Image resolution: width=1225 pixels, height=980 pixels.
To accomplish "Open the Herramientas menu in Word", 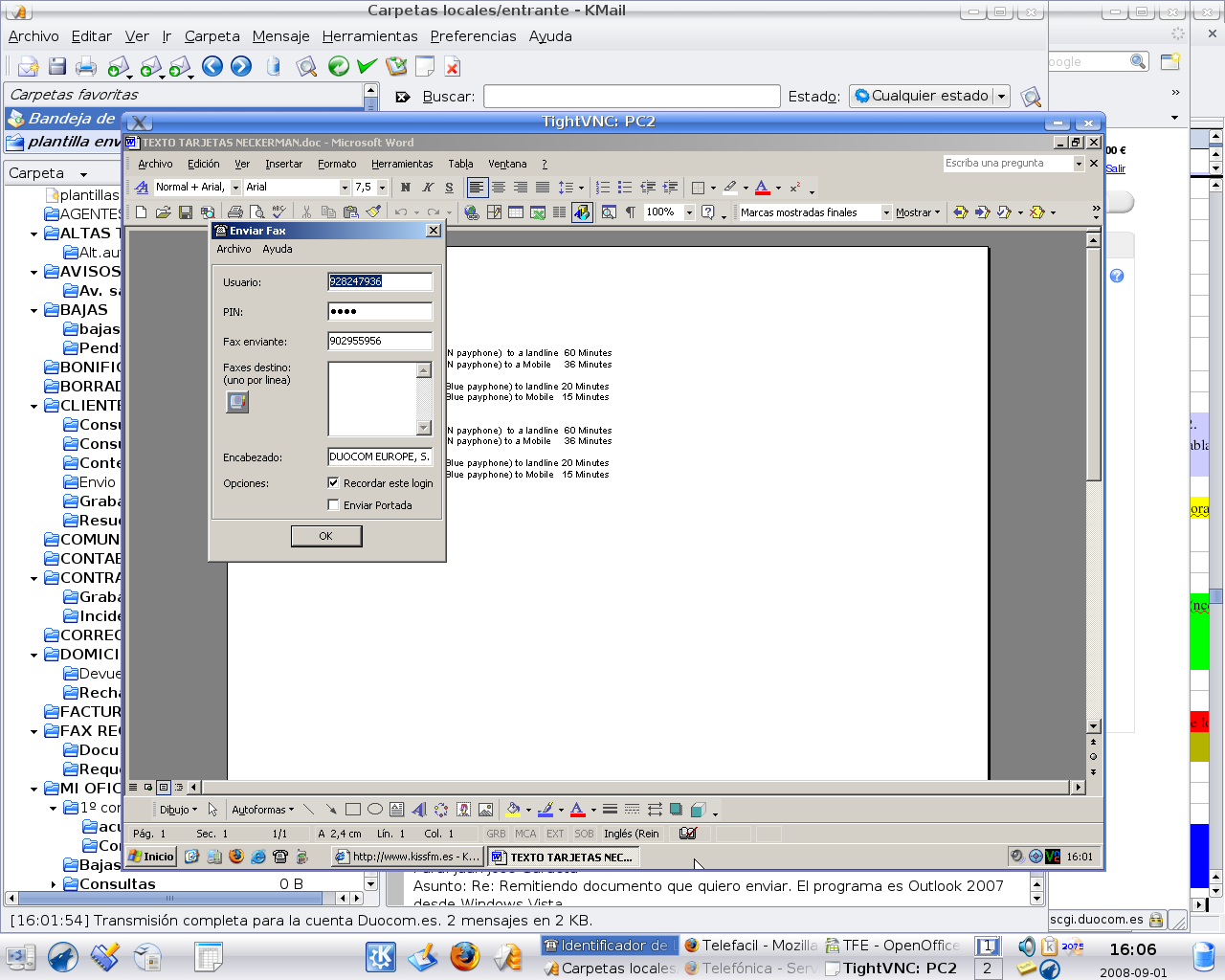I will pos(401,165).
